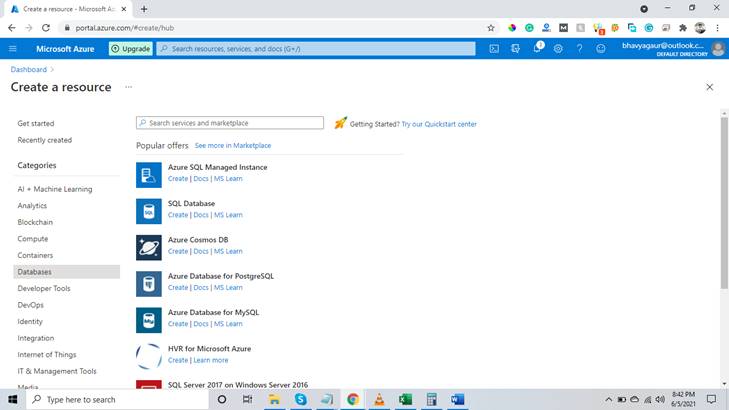Bookmark this page with the star icon
Viewport: 729px width, 410px height.
tap(490, 28)
